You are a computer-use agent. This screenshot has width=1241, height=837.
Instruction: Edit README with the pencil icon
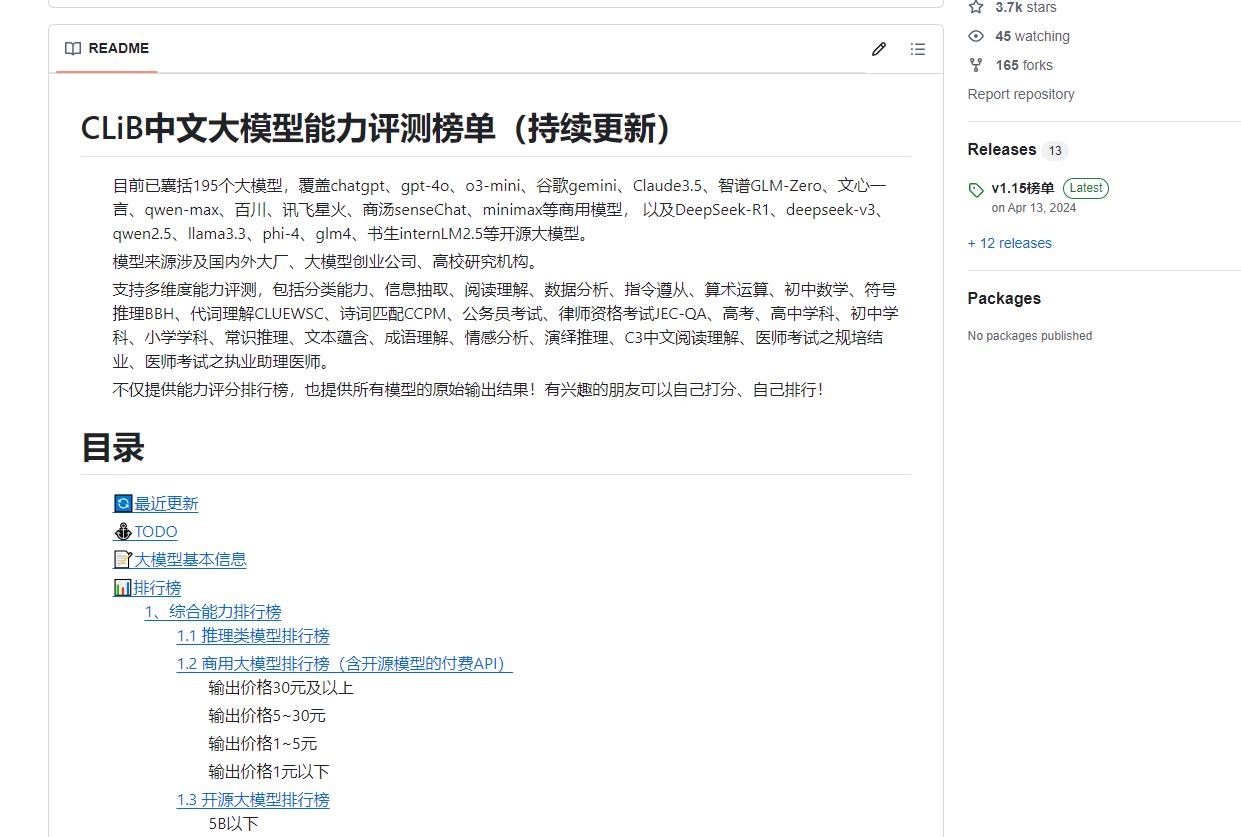(x=879, y=49)
